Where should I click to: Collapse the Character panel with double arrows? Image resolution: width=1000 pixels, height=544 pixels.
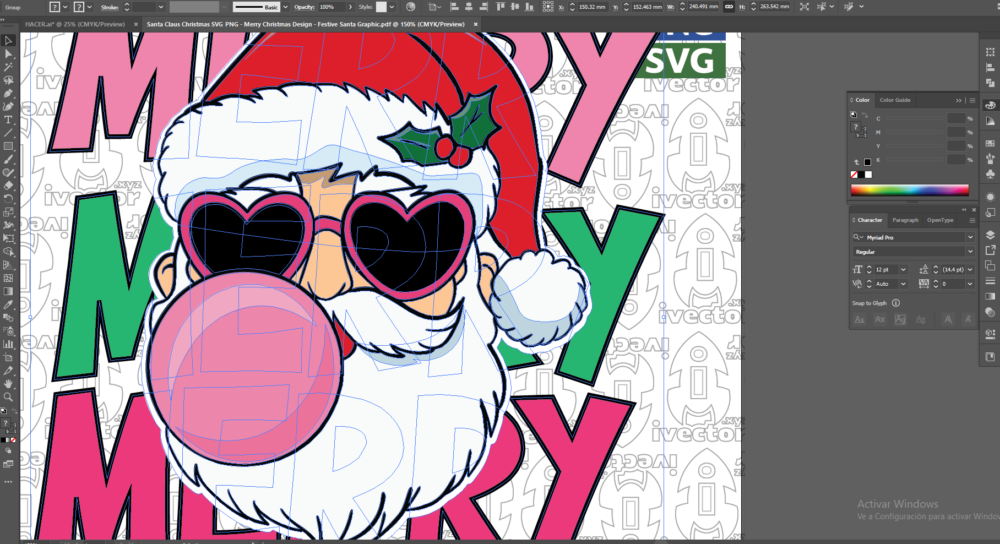pyautogui.click(x=964, y=209)
